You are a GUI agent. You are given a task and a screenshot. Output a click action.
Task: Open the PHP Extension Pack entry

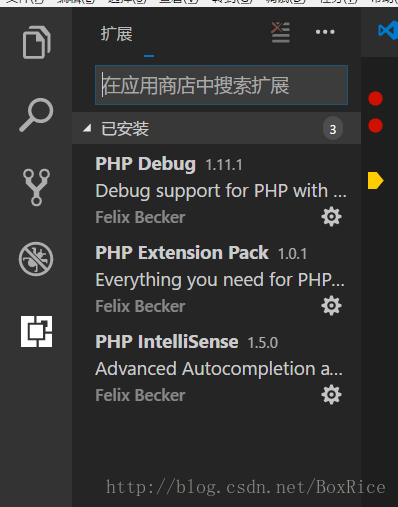click(217, 279)
